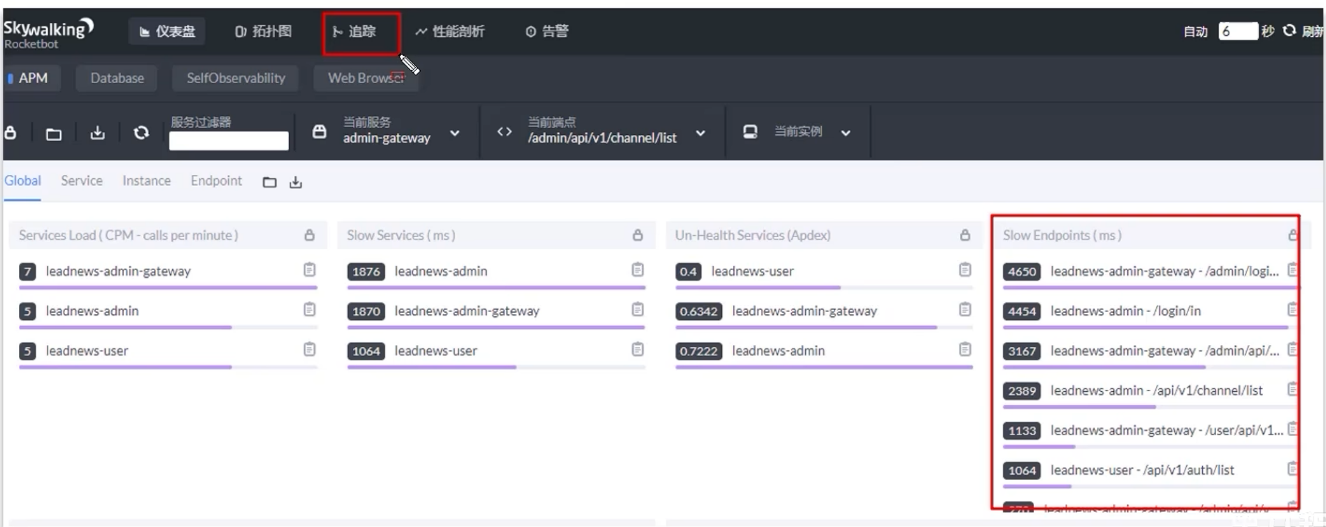Copy leadnews-admin in Services Load
This screenshot has width=1326, height=527.
pos(309,310)
